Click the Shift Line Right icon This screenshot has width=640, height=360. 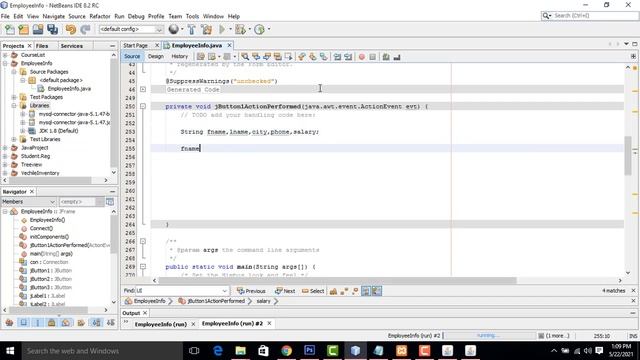point(348,57)
